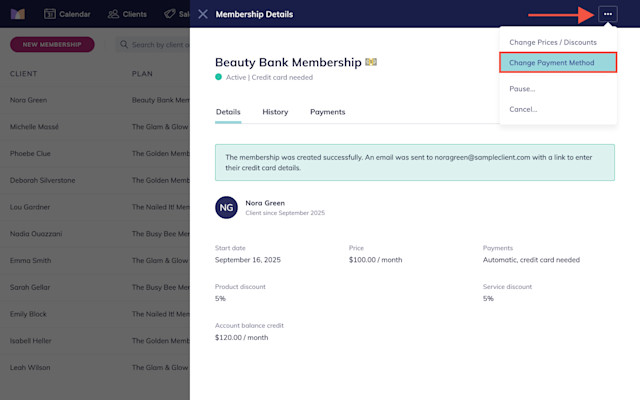Switch to the History tab

pyautogui.click(x=275, y=112)
